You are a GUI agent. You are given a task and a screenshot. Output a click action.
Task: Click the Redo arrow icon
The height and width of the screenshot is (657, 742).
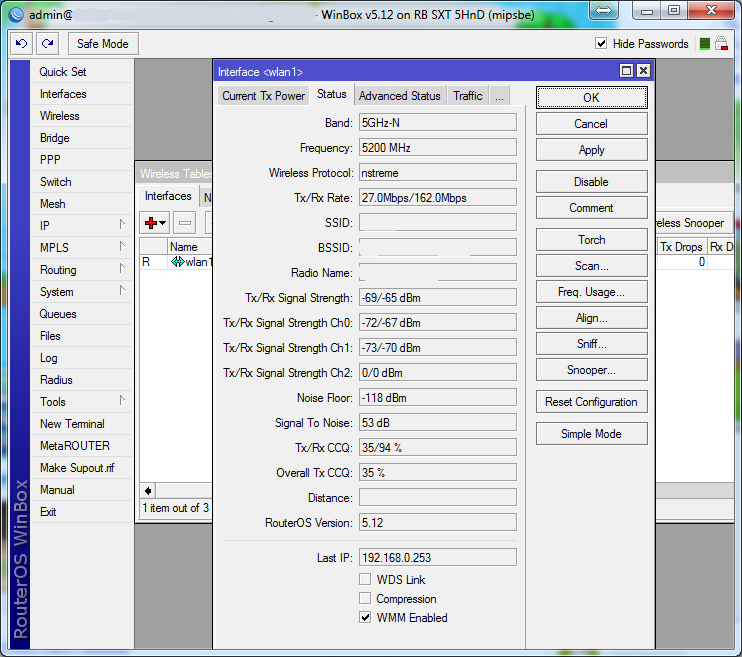click(47, 44)
